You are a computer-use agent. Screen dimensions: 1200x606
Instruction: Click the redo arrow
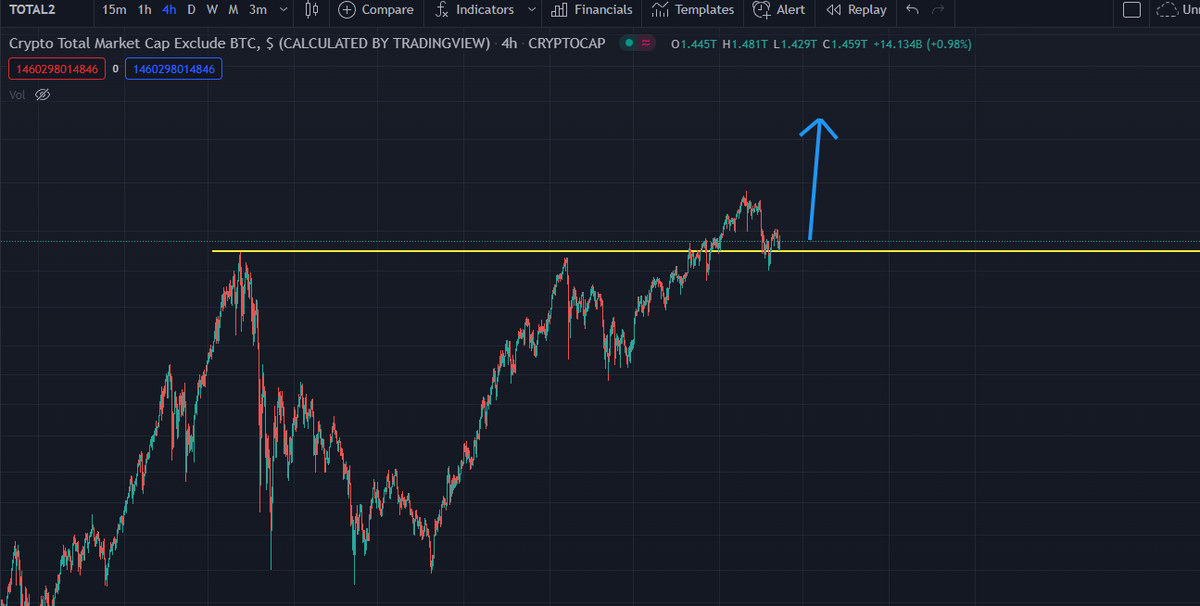(x=937, y=10)
